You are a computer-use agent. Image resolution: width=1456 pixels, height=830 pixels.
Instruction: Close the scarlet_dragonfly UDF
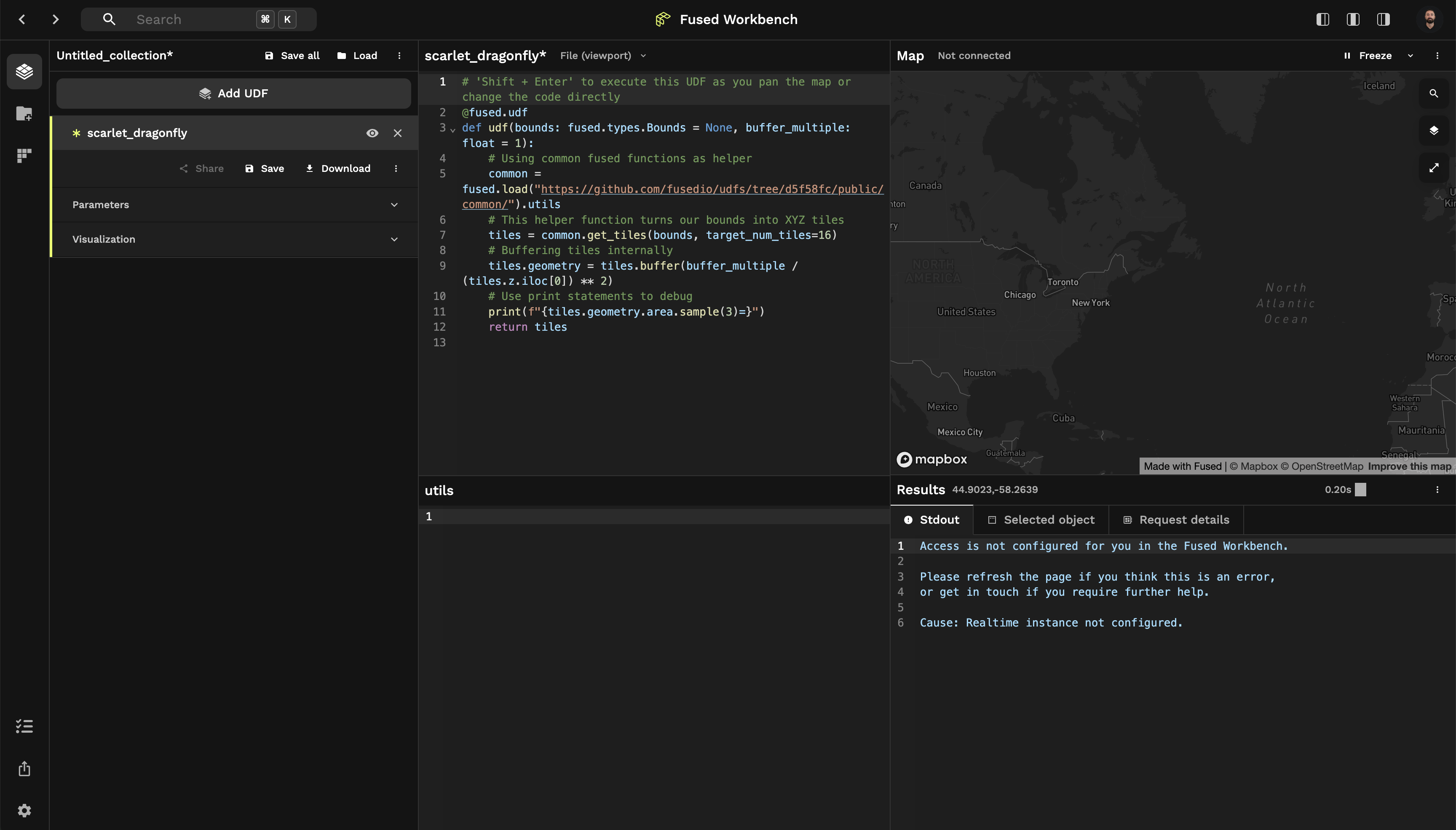point(398,133)
